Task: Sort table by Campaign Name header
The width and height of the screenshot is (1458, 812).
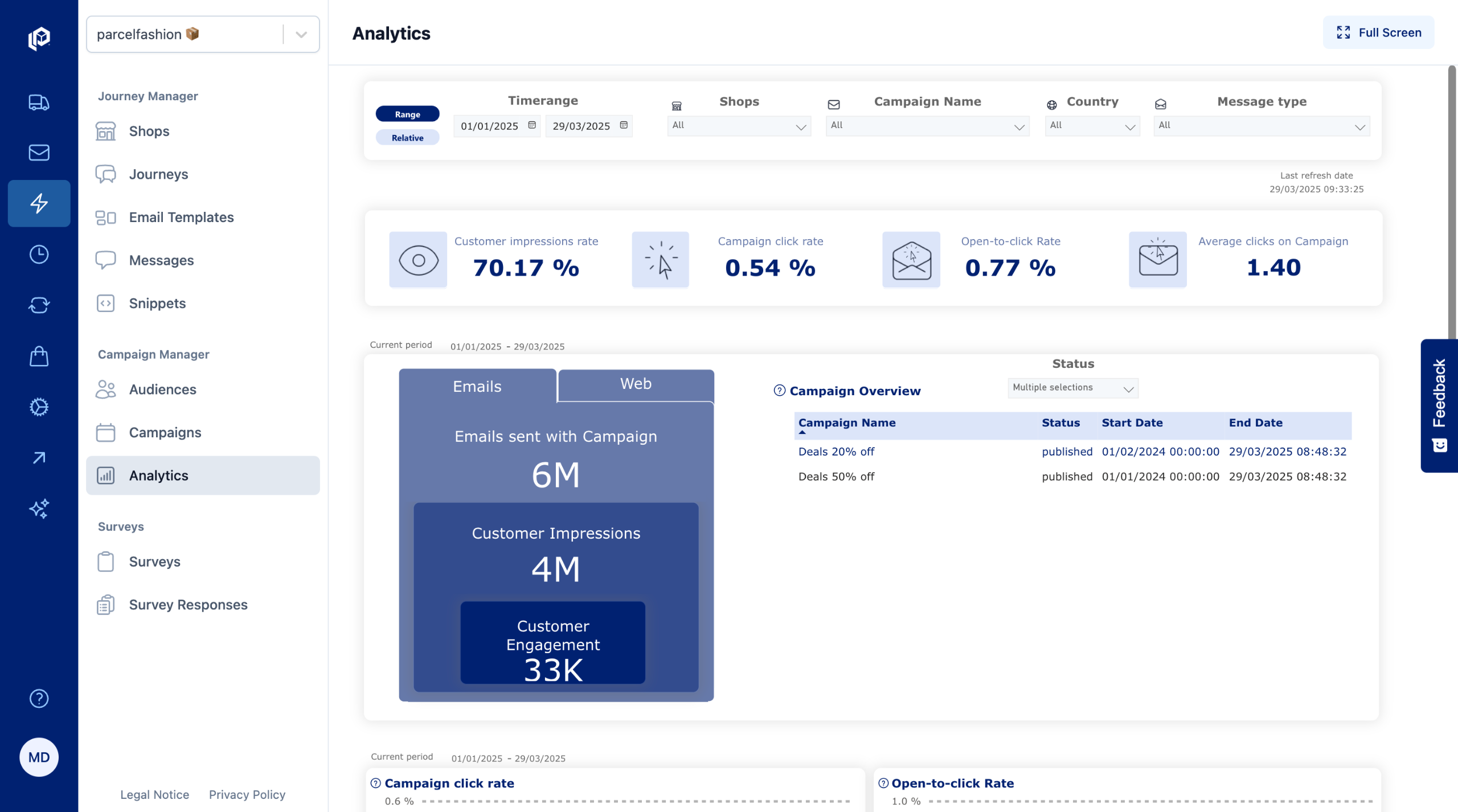Action: [846, 423]
